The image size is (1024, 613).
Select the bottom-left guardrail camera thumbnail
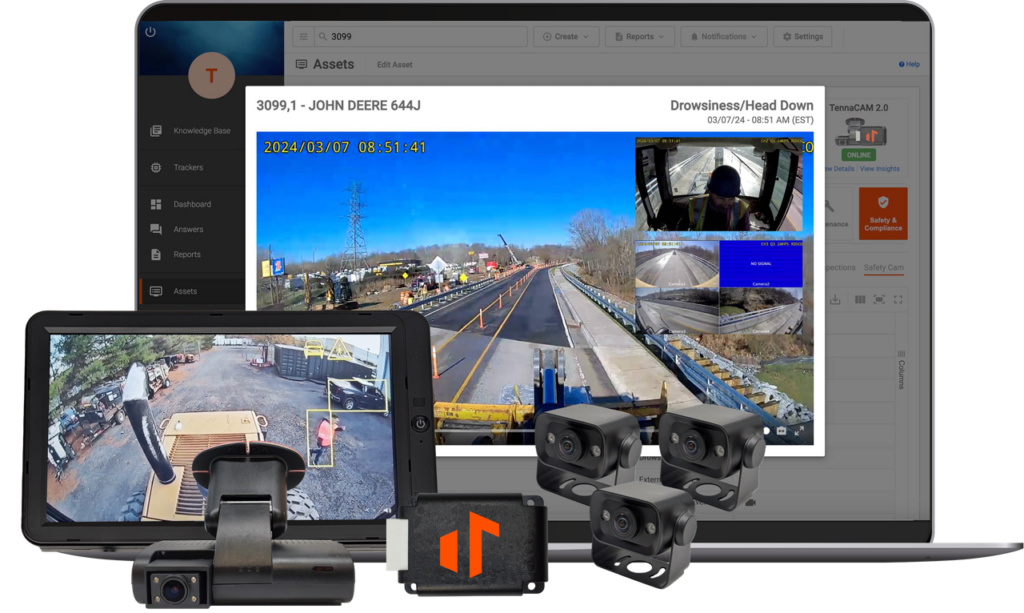click(x=677, y=311)
